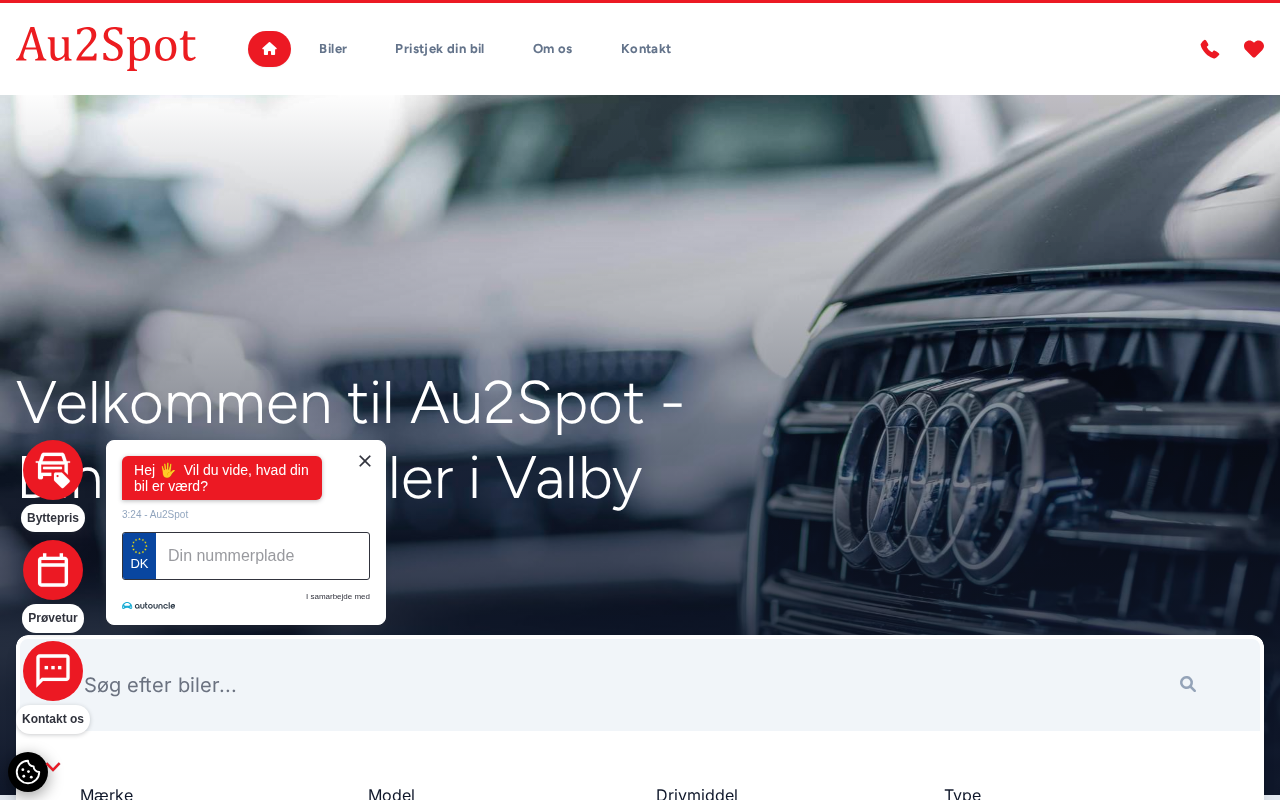Image resolution: width=1280 pixels, height=800 pixels.
Task: Click the red home icon
Action: pyautogui.click(x=269, y=49)
